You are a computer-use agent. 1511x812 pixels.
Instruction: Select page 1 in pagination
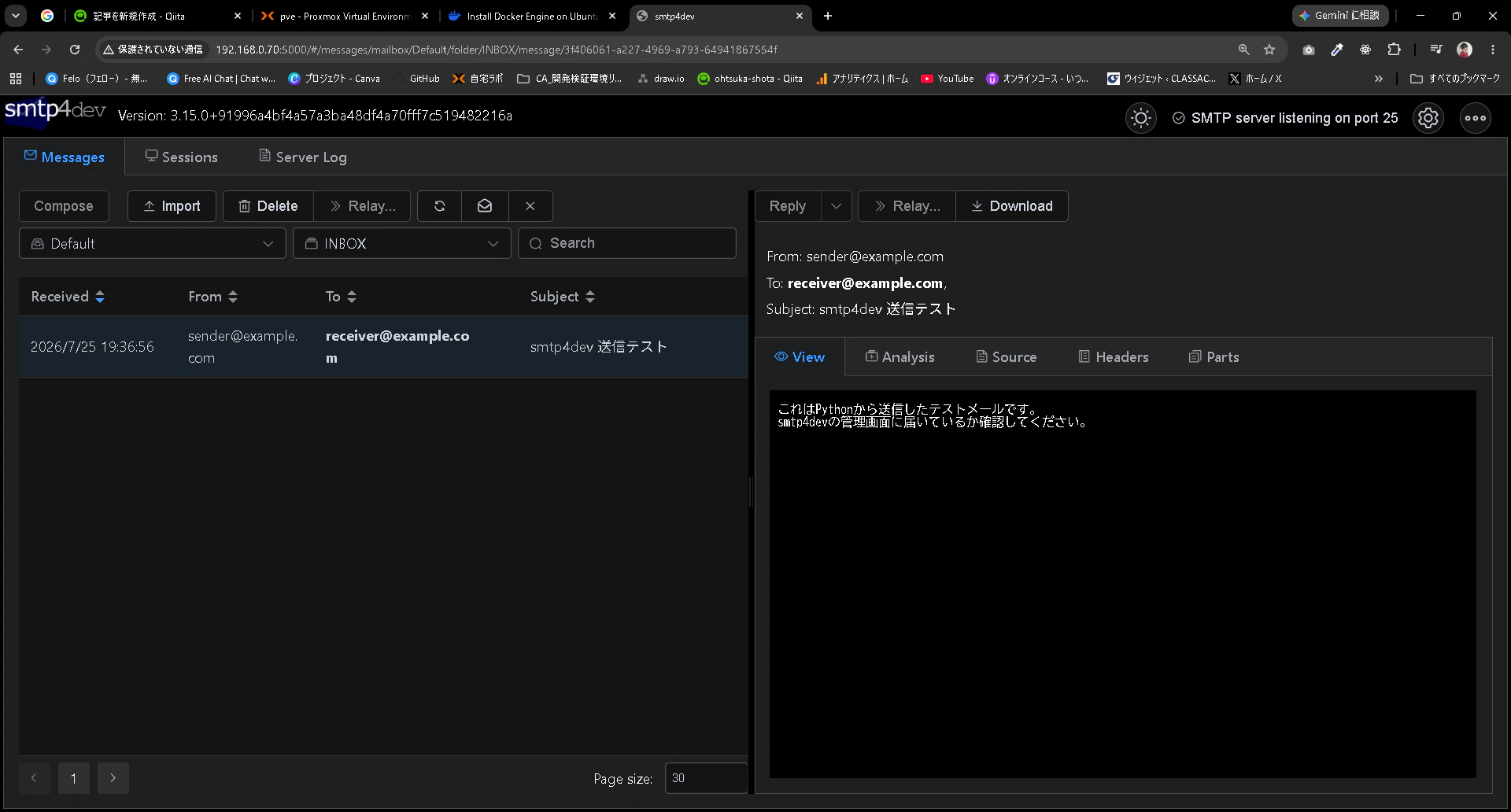[74, 778]
